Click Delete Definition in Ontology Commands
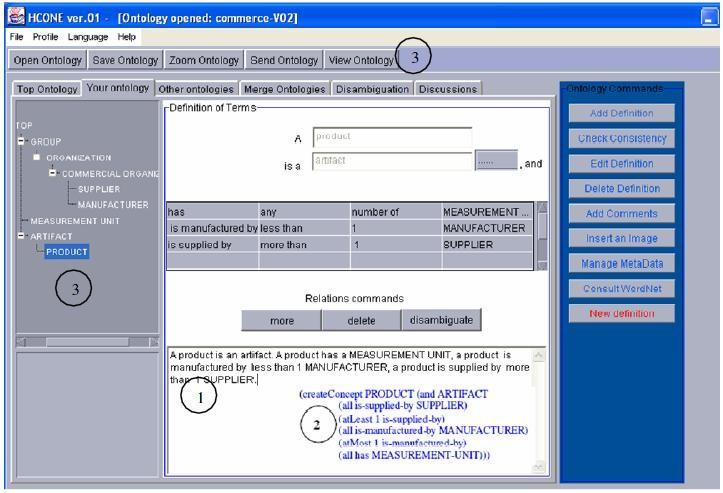723x493 pixels. (622, 189)
